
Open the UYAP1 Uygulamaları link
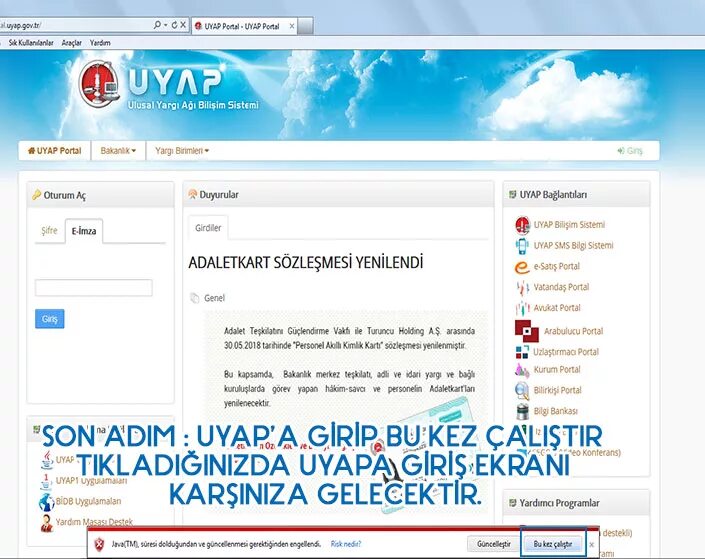pos(91,480)
